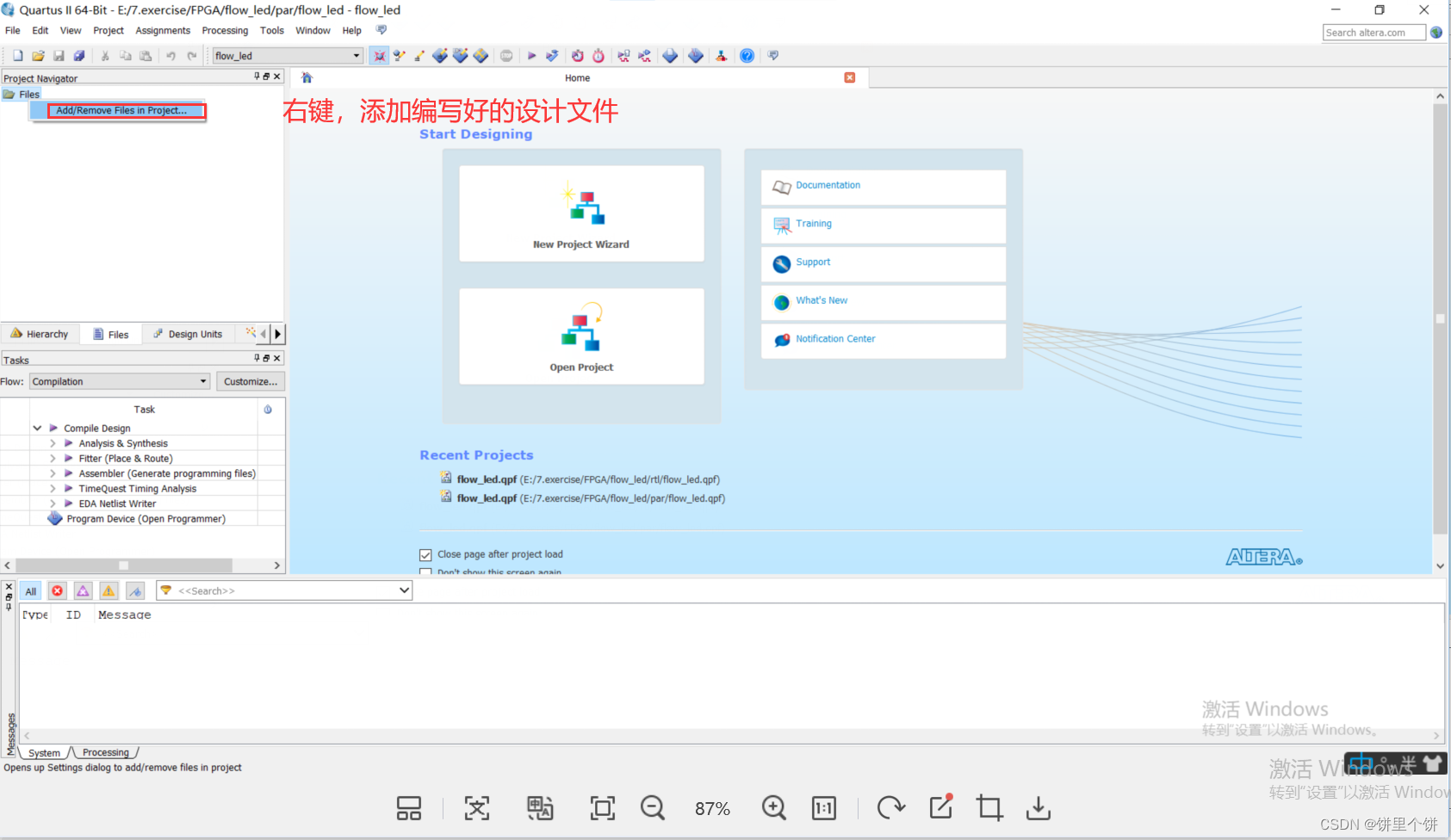Click the Undo arrow icon
This screenshot has height=840, width=1451.
(x=171, y=56)
